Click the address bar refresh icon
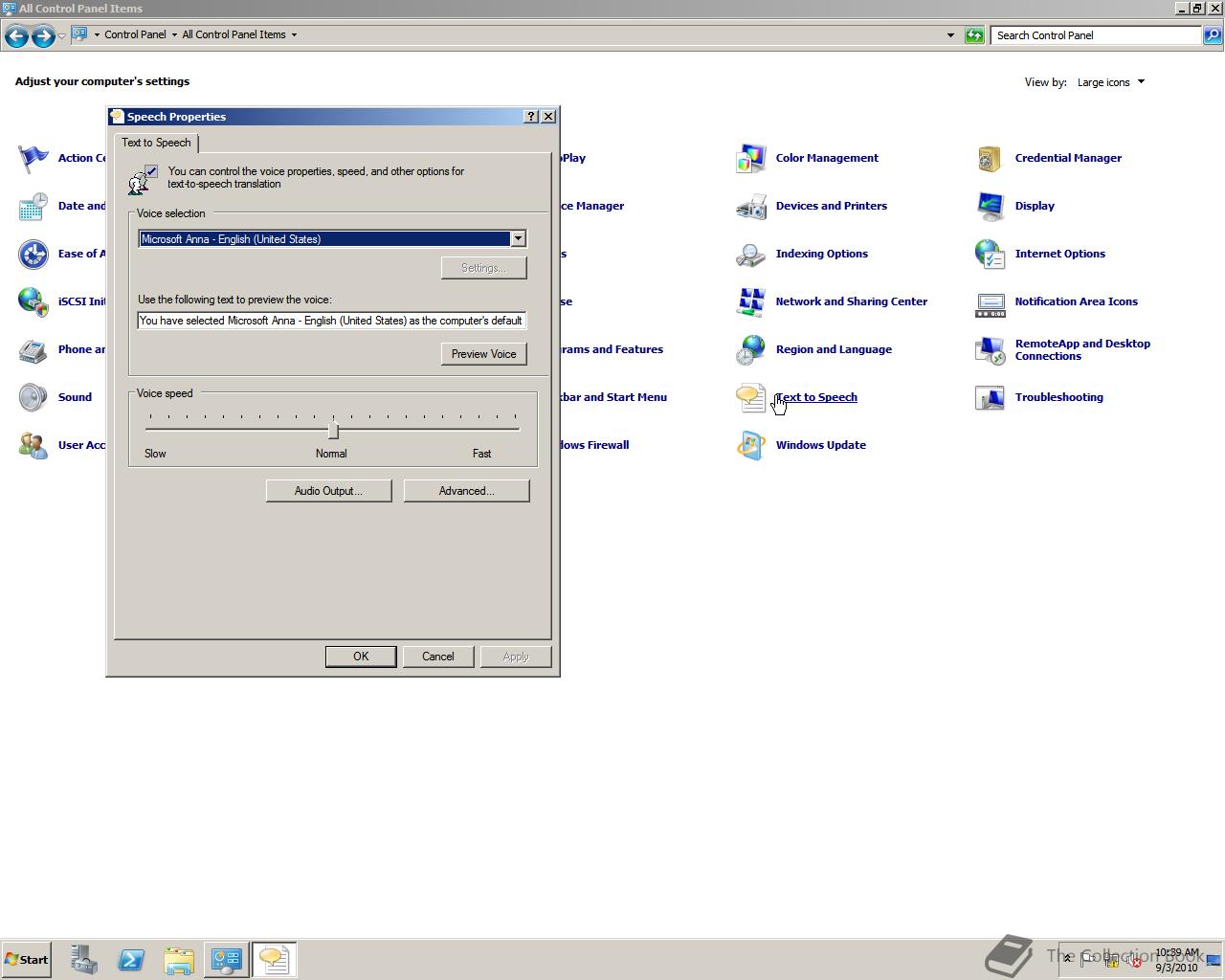1225x980 pixels. point(974,35)
